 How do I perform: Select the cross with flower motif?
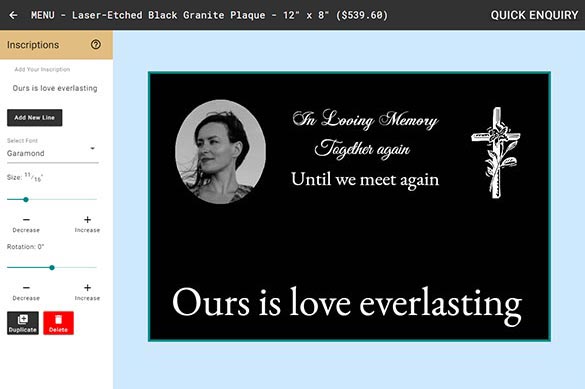point(495,153)
